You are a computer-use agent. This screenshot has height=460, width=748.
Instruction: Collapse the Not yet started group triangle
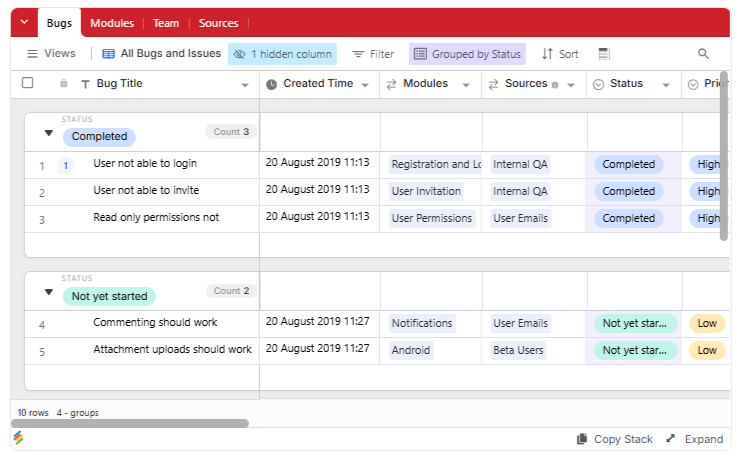pyautogui.click(x=49, y=292)
